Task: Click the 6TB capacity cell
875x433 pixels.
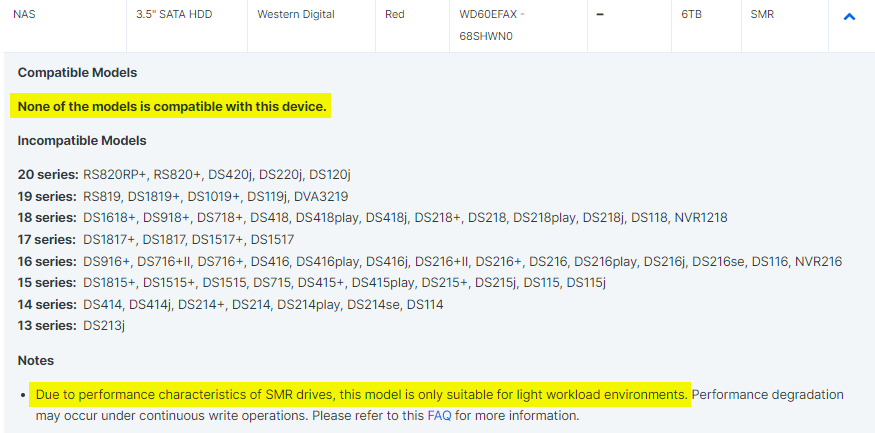Action: (x=691, y=15)
